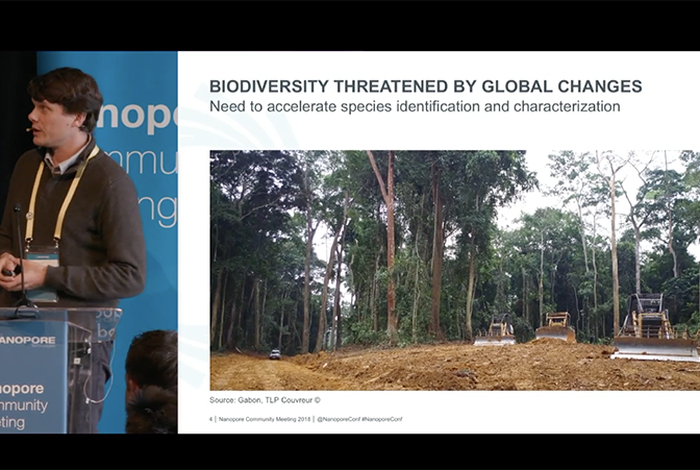Click the "NANOPORE" logo on the lectern
Image resolution: width=700 pixels, height=470 pixels.
point(28,341)
